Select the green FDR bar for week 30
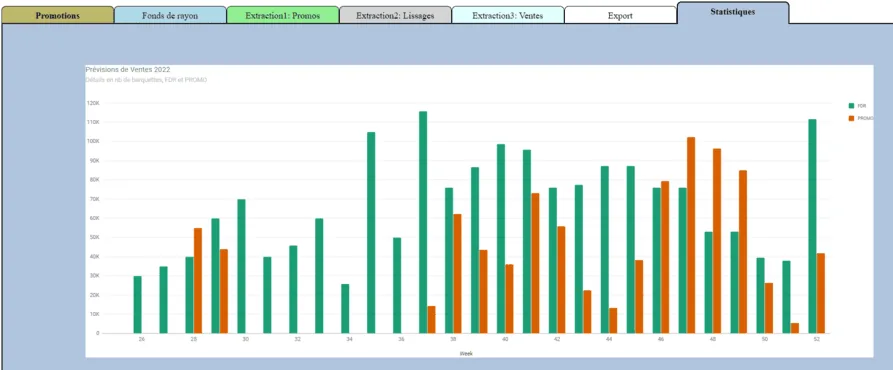Image resolution: width=893 pixels, height=370 pixels. [x=241, y=266]
